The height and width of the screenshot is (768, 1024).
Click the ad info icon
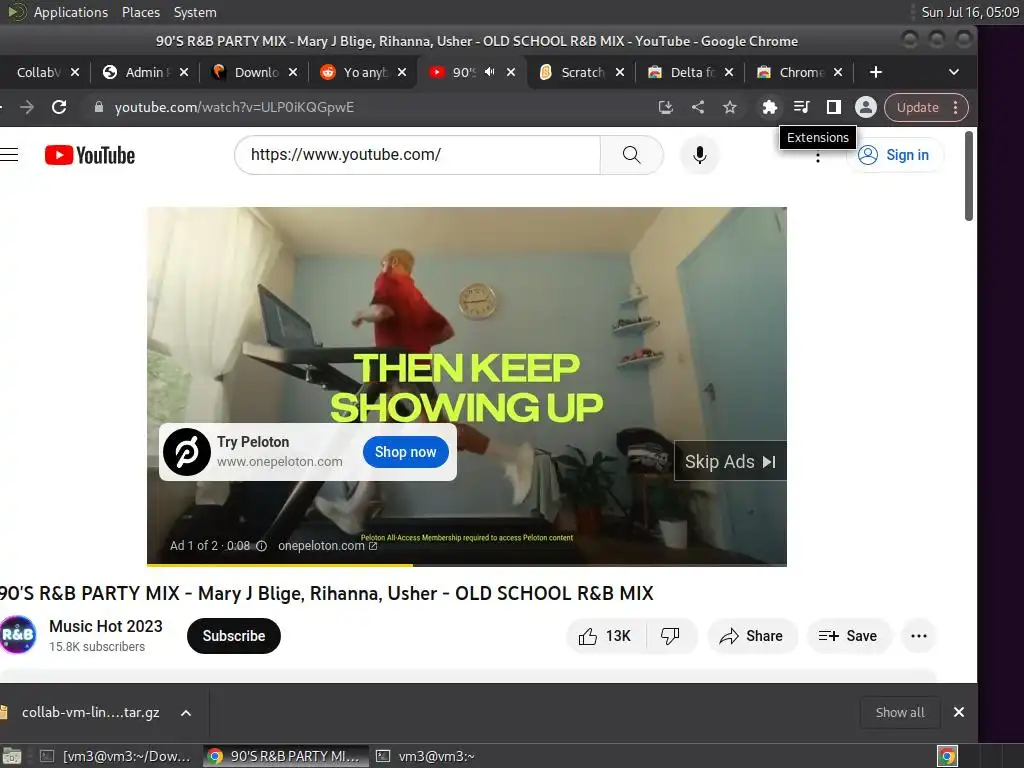pyautogui.click(x=261, y=546)
